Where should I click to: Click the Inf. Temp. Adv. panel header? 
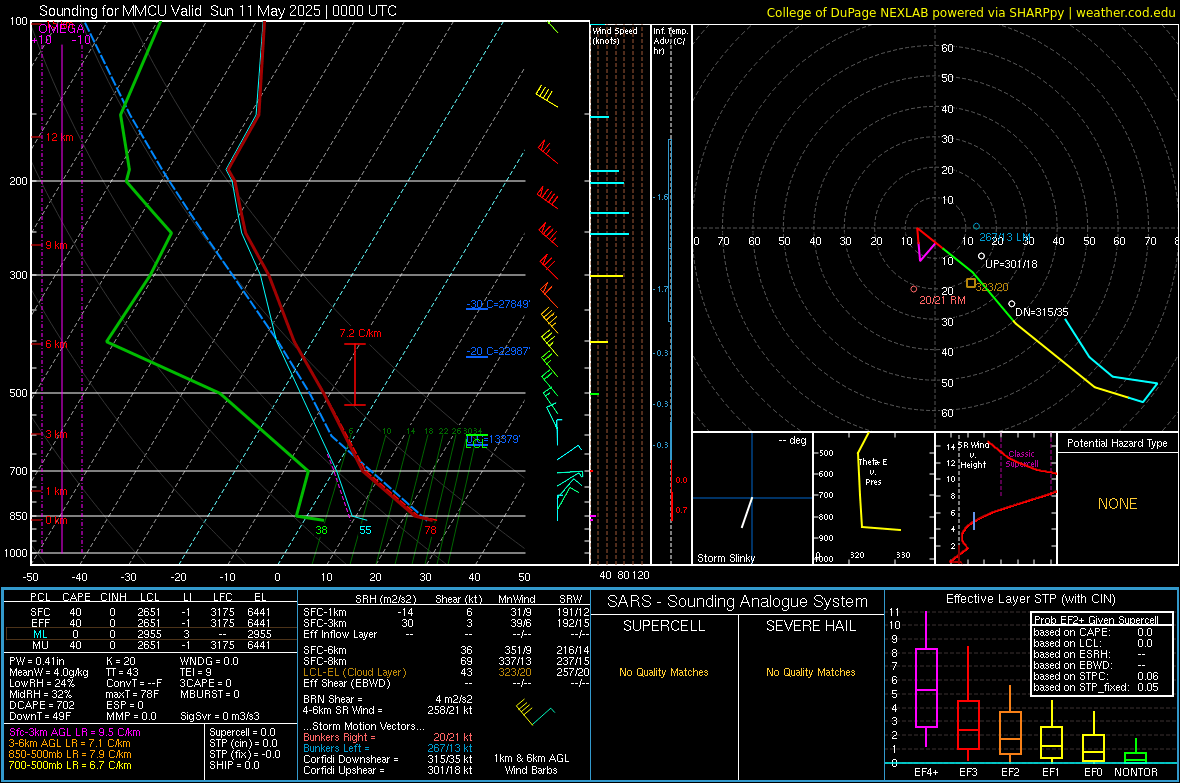(x=671, y=41)
